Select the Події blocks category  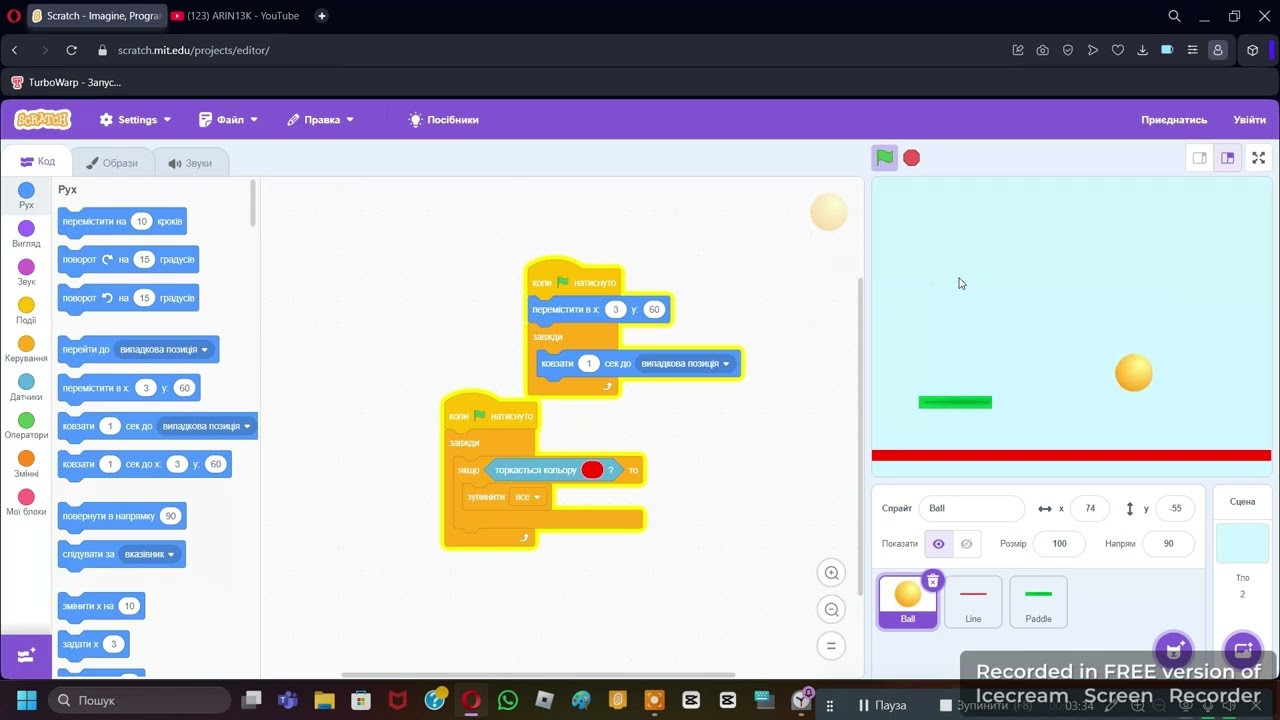26,311
